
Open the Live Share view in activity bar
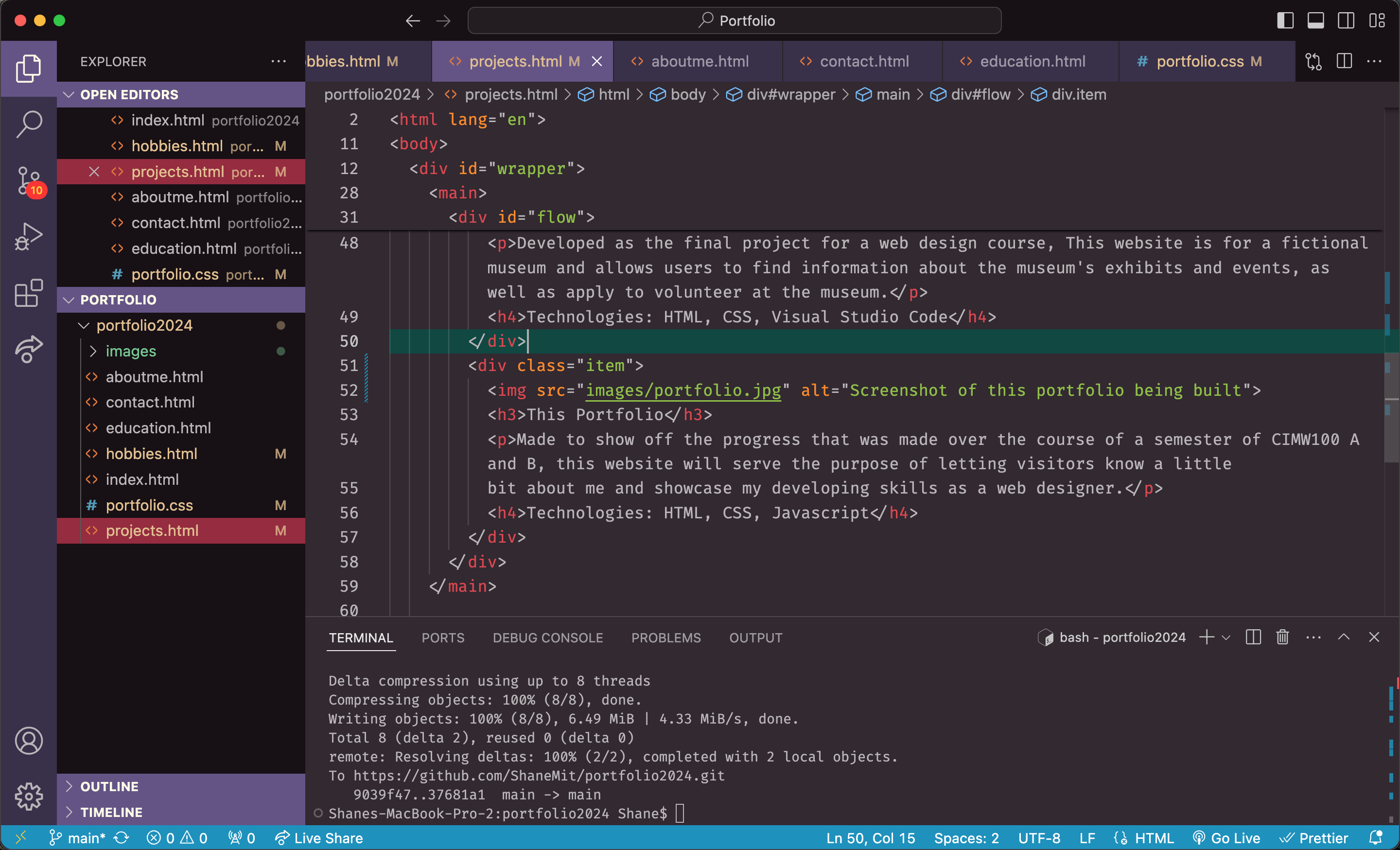28,348
